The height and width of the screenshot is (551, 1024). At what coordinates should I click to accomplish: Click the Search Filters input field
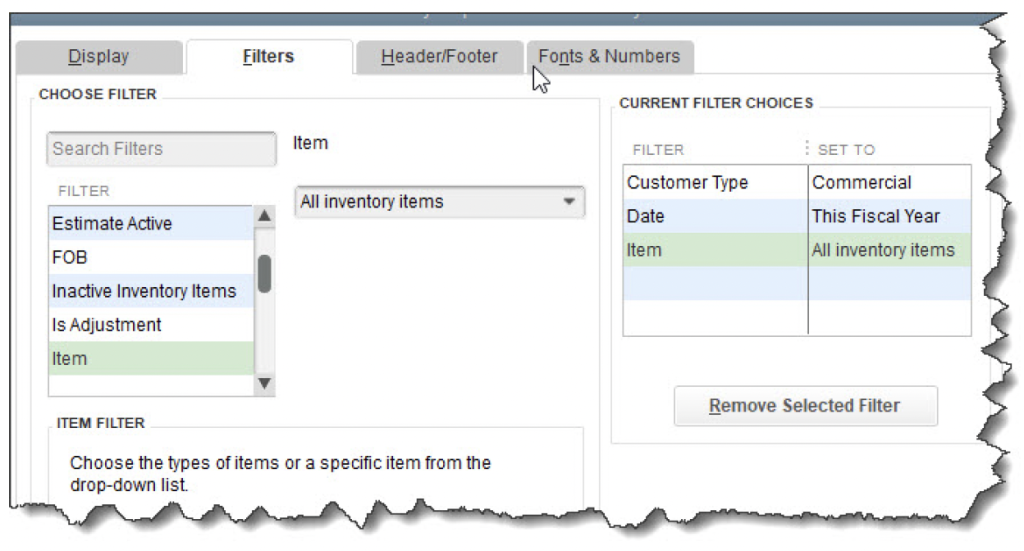[x=161, y=149]
